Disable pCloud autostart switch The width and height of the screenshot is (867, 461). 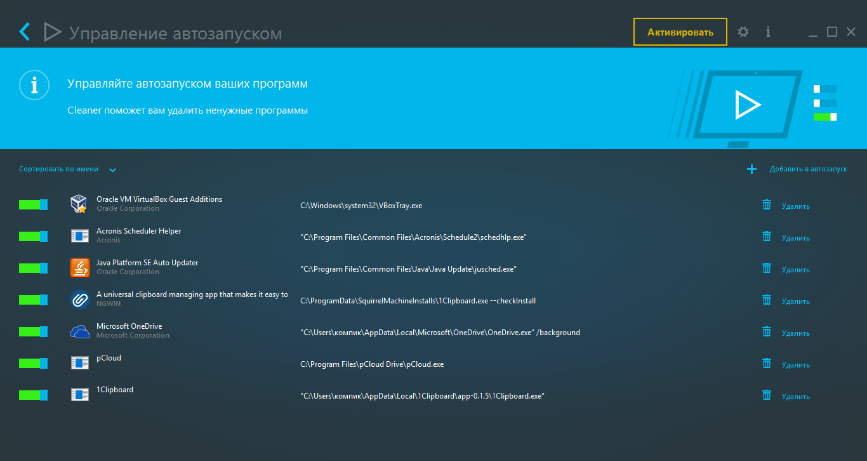pos(33,363)
